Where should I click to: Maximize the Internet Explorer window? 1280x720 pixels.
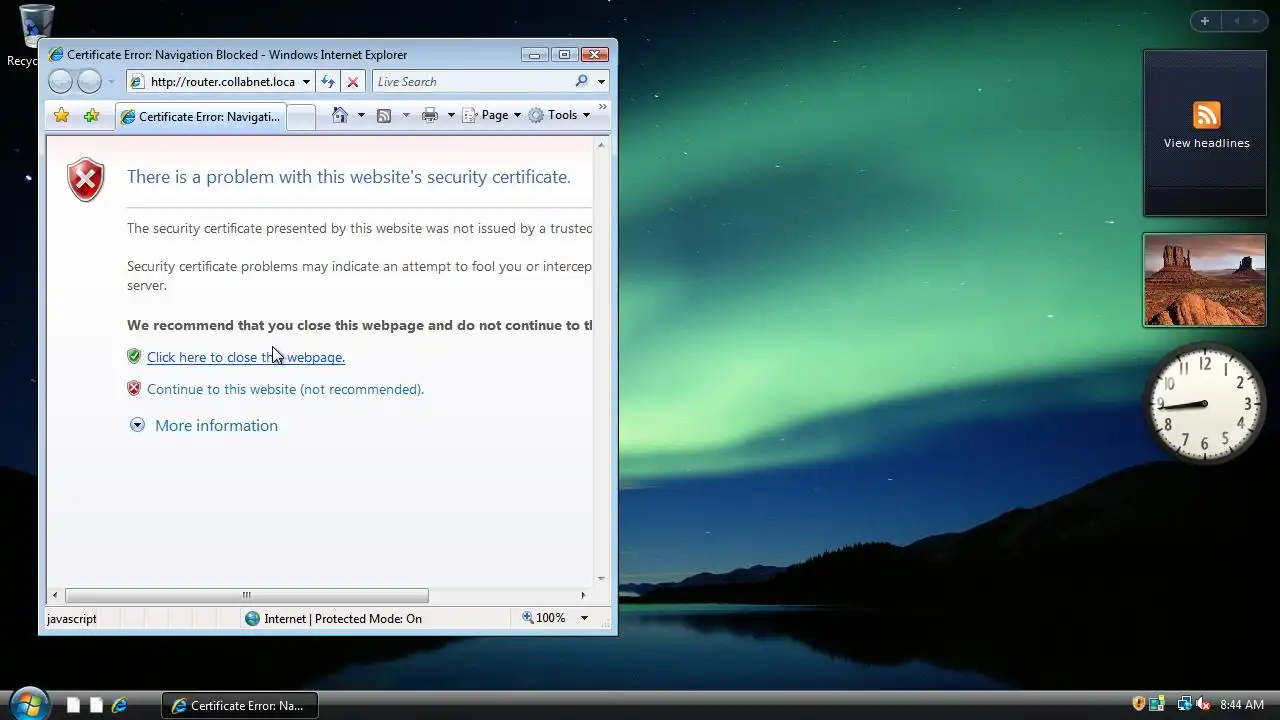click(564, 55)
